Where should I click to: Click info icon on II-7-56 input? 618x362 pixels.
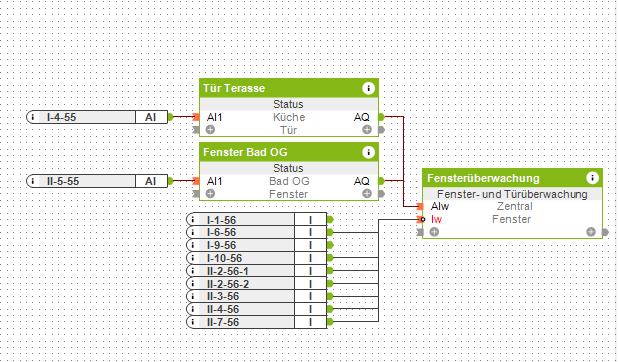[193, 322]
